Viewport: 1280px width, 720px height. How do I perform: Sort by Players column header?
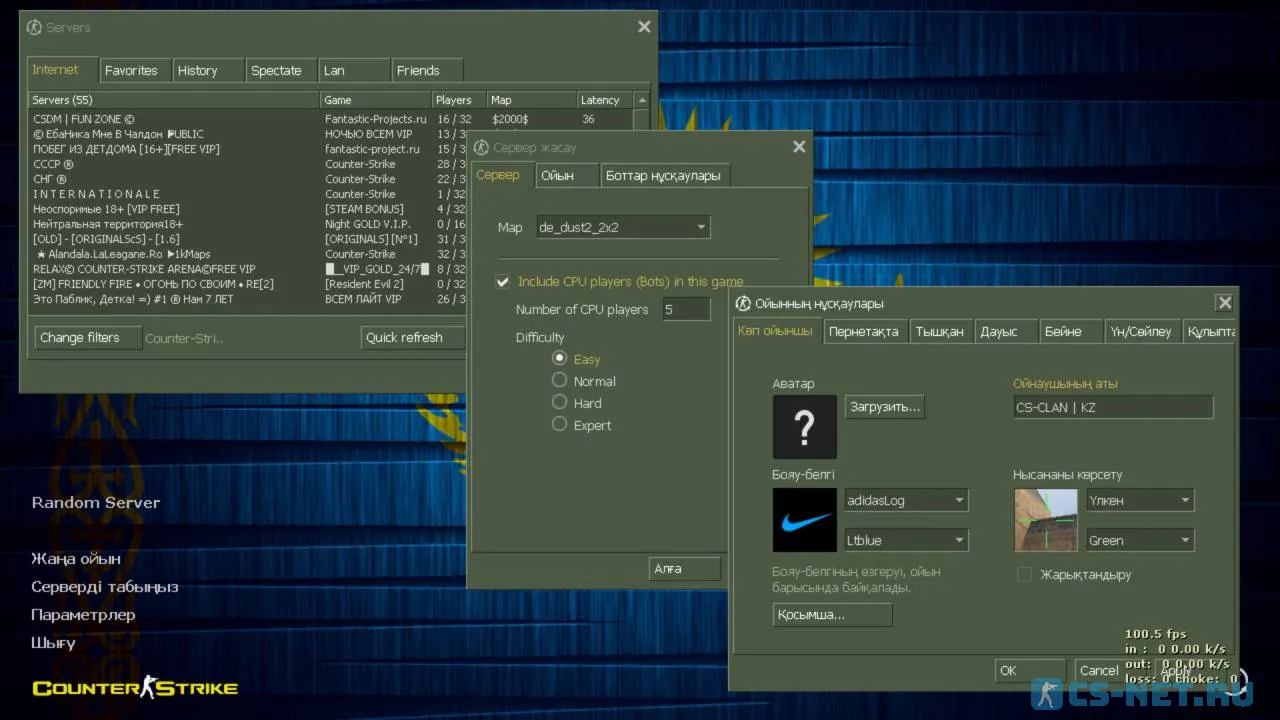click(458, 100)
